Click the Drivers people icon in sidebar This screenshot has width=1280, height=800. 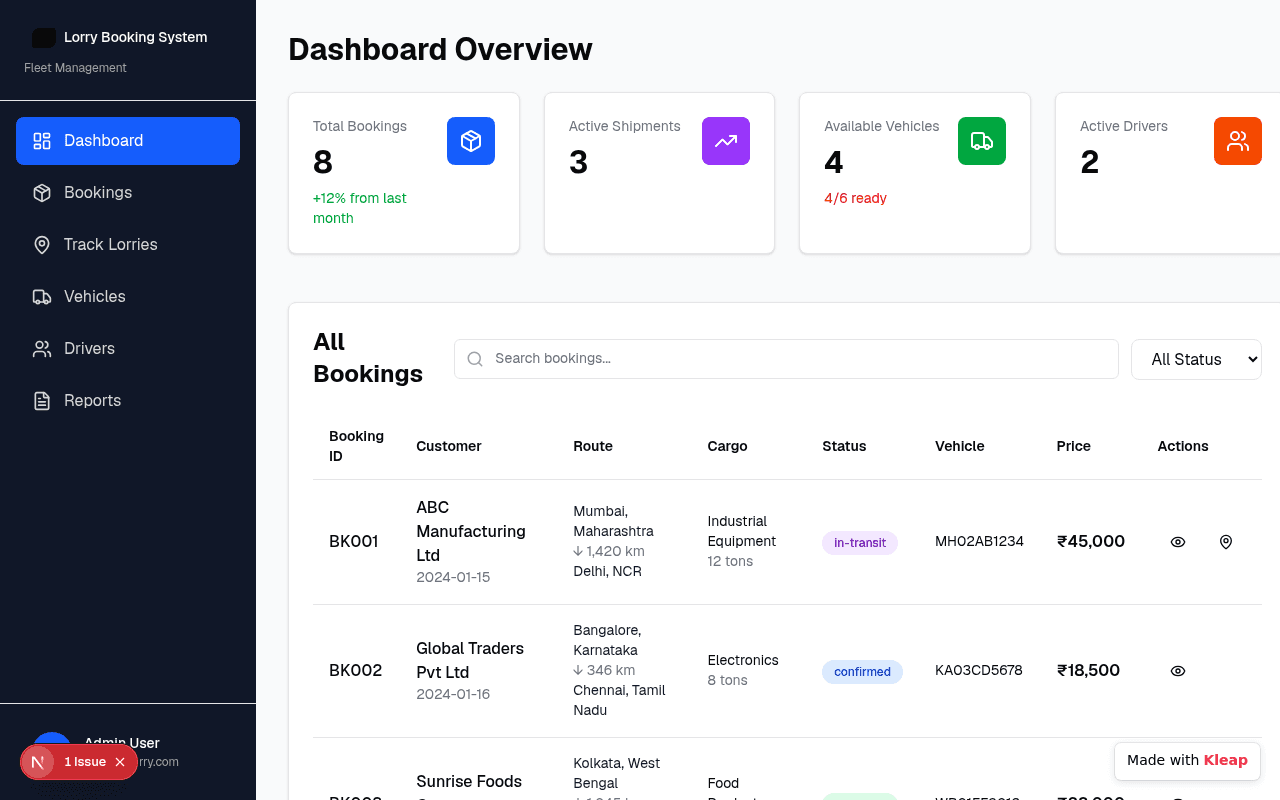coord(42,349)
